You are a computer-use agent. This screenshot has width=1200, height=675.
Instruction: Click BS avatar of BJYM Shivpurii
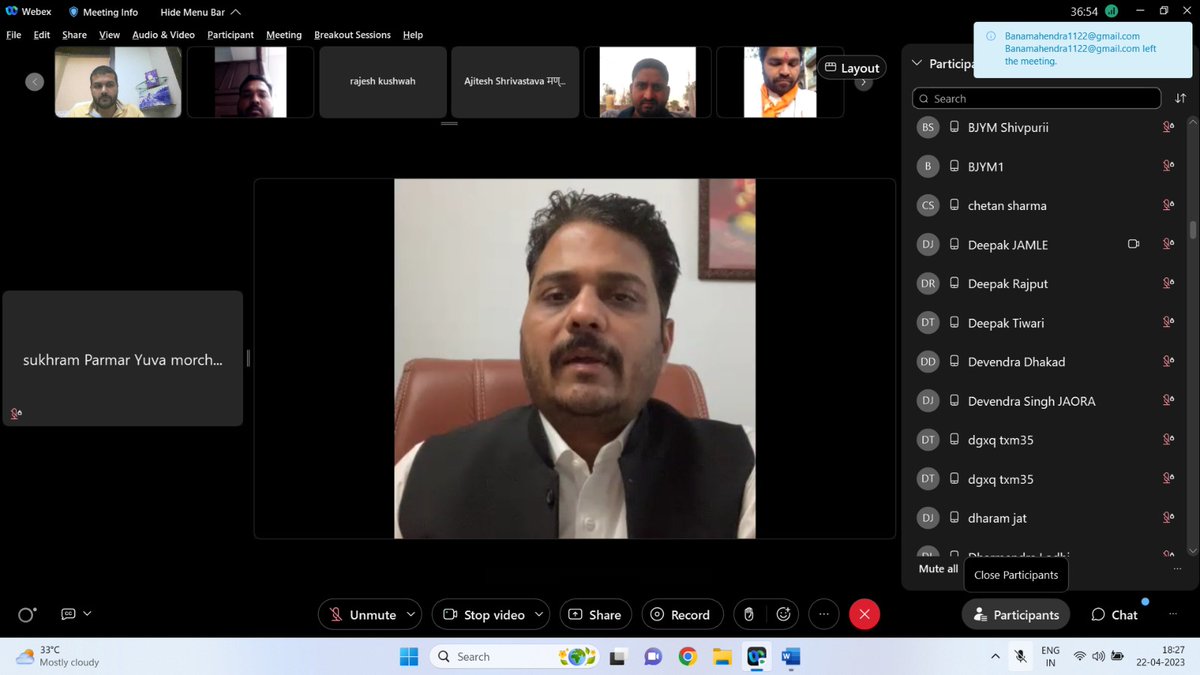(928, 127)
